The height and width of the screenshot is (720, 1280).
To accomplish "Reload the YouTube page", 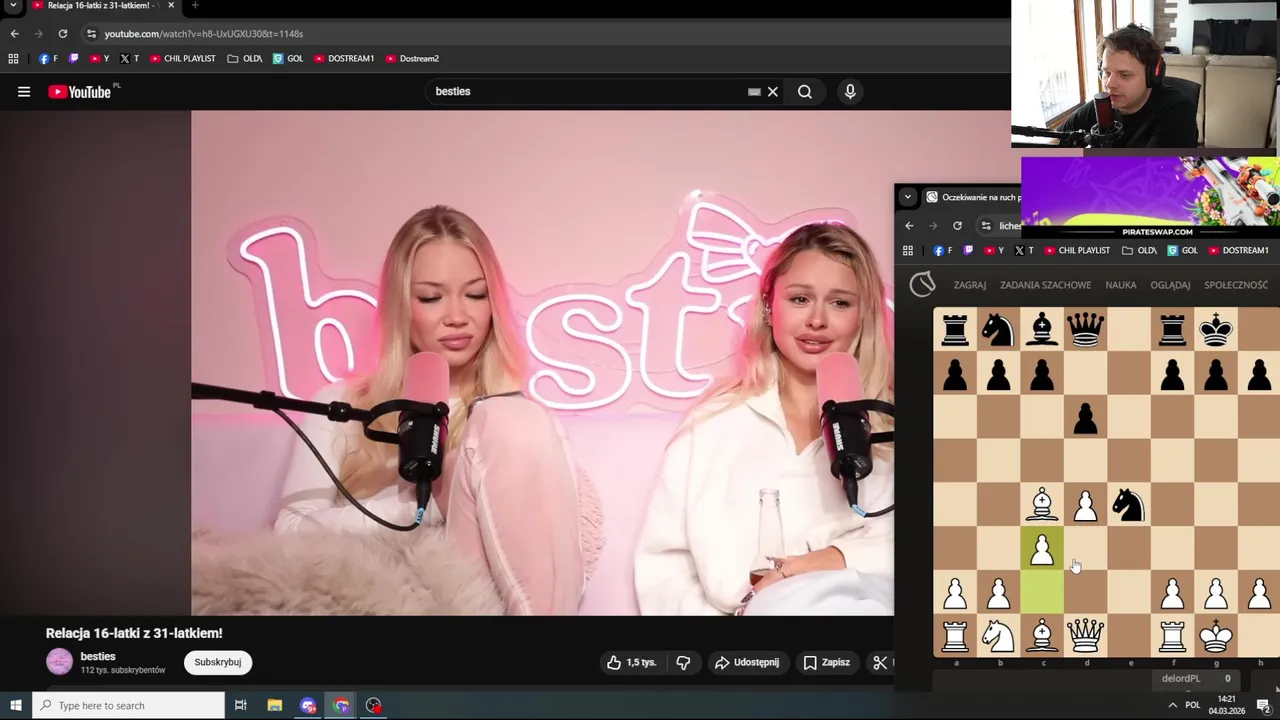I will click(62, 34).
